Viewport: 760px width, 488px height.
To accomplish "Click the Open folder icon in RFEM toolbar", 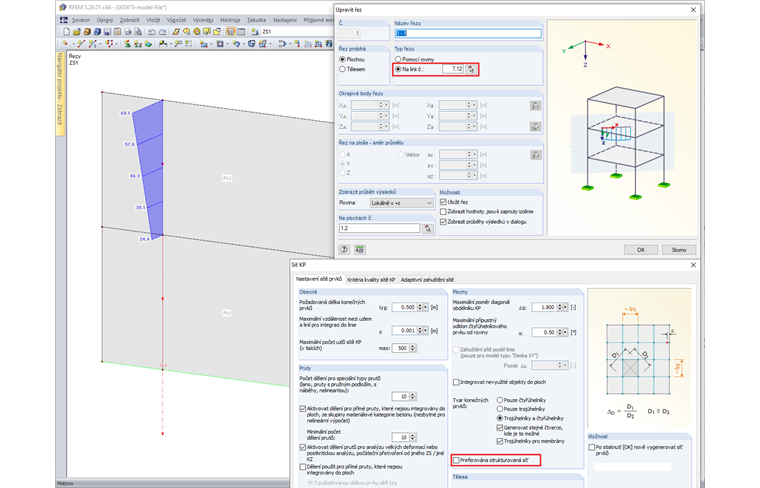I will pyautogui.click(x=77, y=31).
